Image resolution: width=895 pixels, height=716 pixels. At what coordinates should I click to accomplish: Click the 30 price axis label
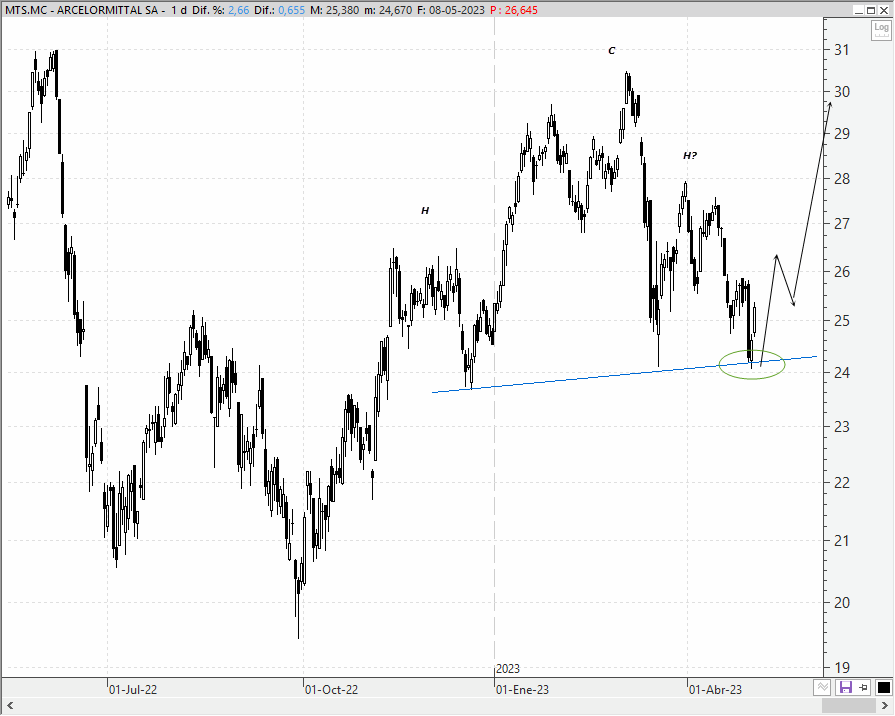pyautogui.click(x=841, y=91)
